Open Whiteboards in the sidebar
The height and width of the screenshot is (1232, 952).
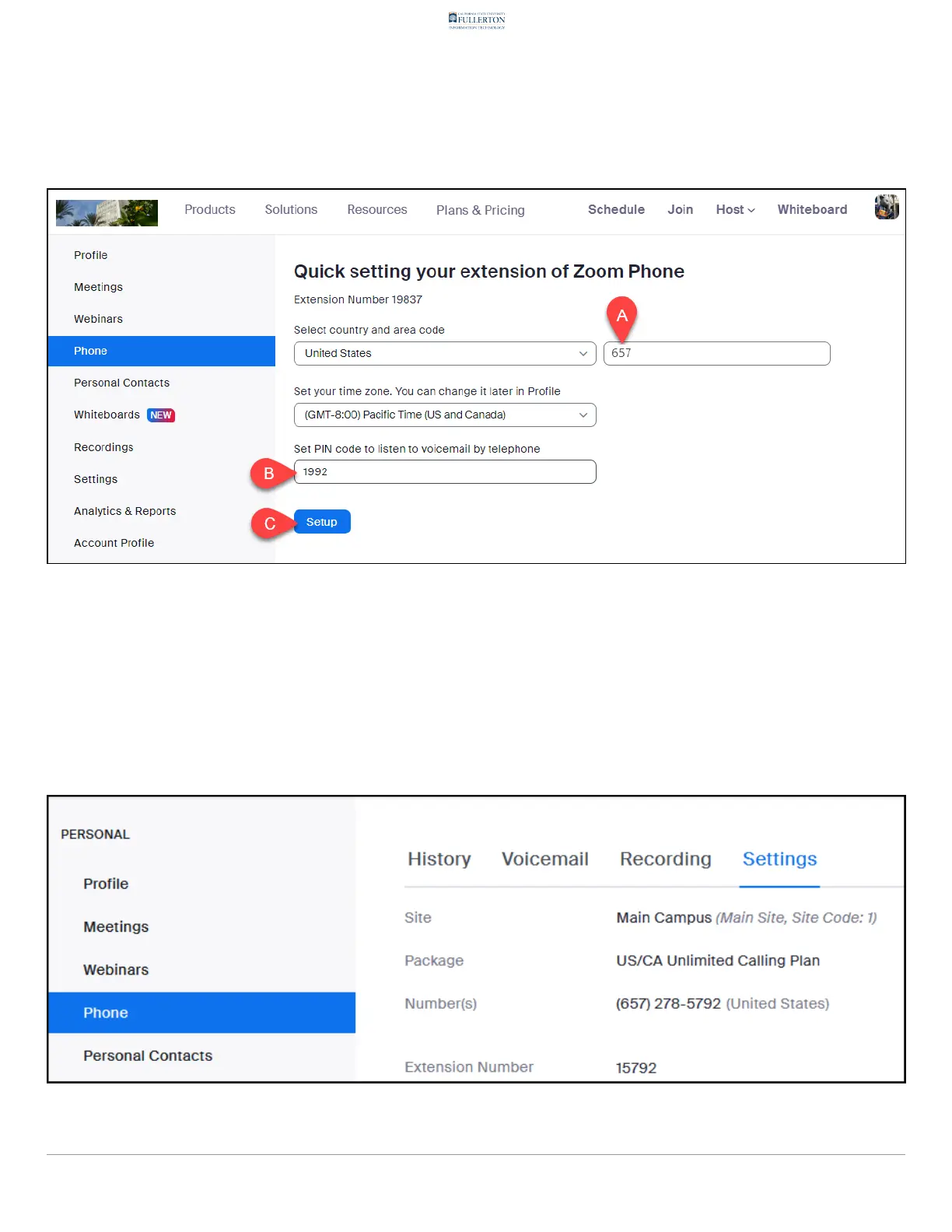point(107,415)
